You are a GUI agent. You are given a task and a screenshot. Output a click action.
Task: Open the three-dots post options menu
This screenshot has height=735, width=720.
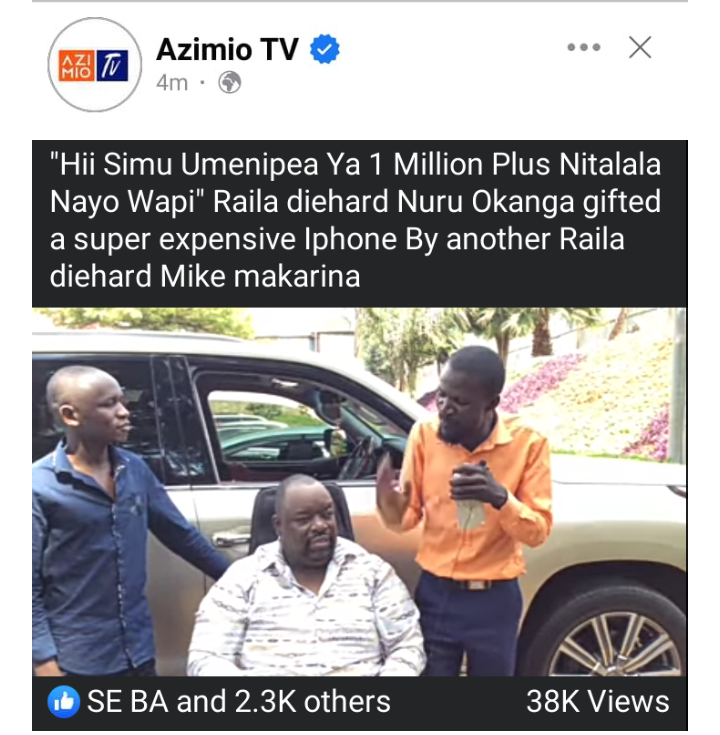click(x=584, y=47)
